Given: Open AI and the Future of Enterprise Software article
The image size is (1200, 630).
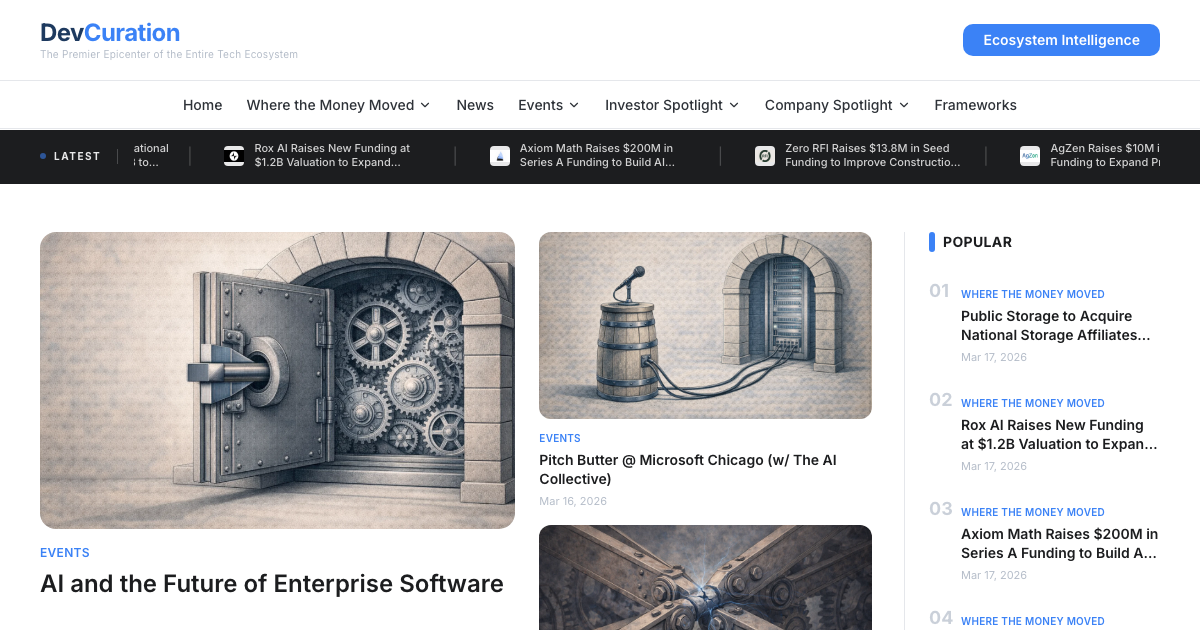Looking at the screenshot, I should tap(272, 583).
